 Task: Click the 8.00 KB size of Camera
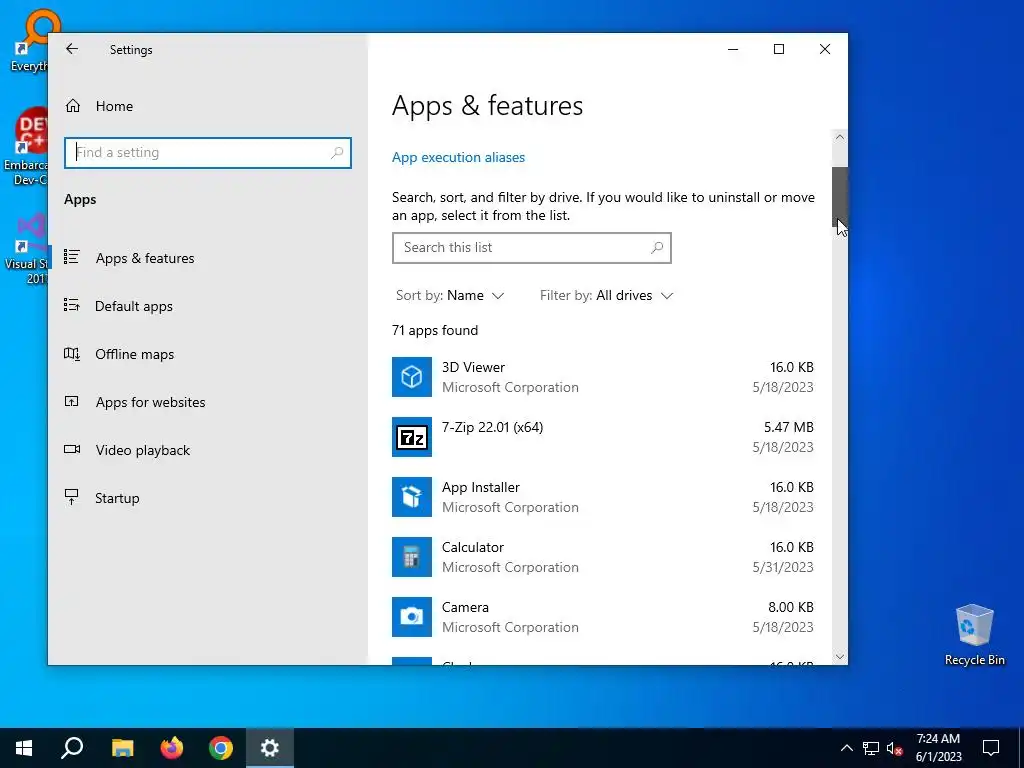click(790, 607)
